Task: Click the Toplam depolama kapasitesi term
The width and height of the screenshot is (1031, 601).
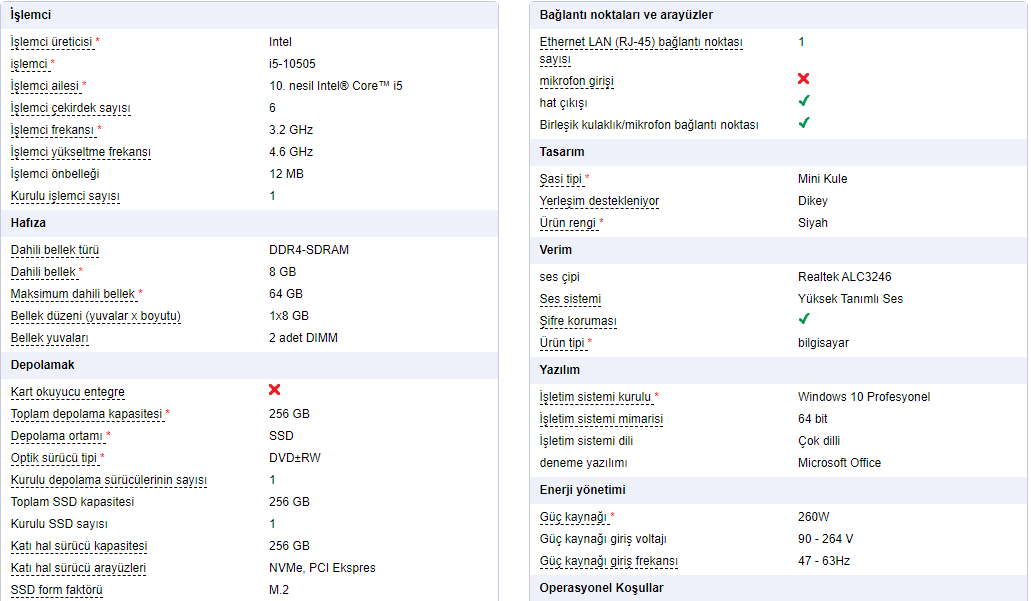Action: 86,414
